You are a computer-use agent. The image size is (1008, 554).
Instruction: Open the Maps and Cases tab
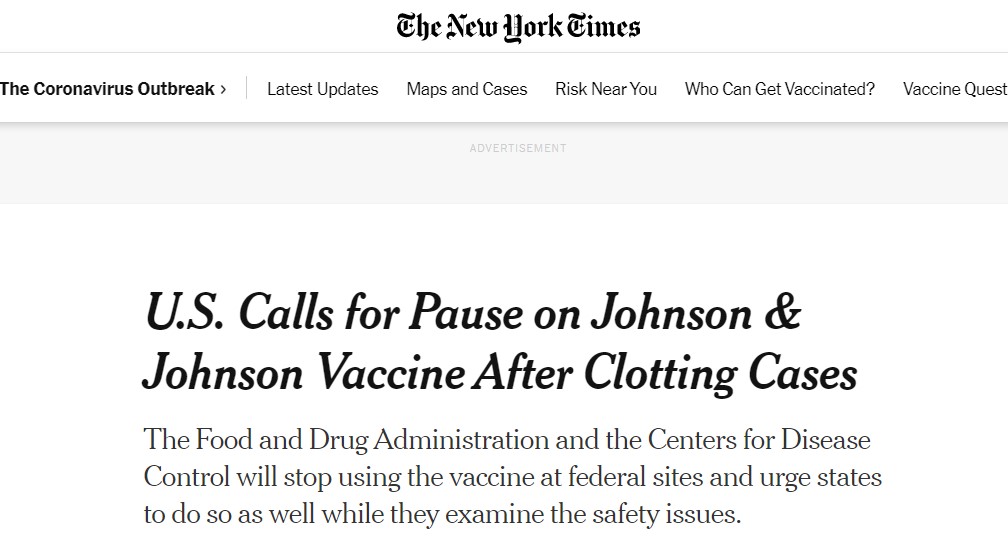point(466,89)
